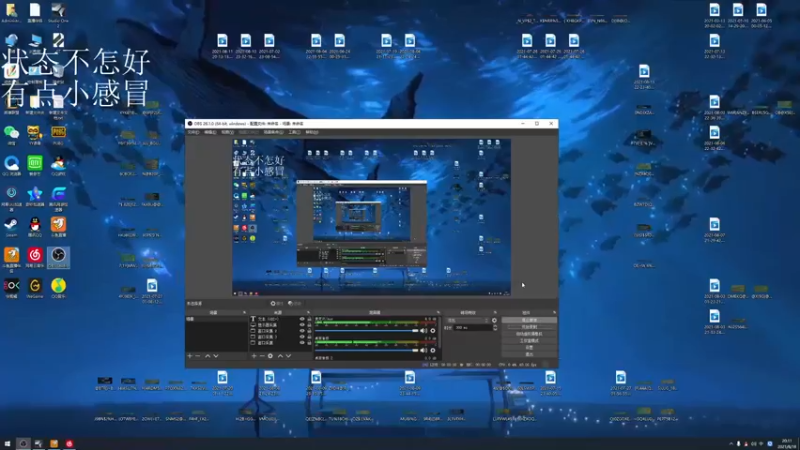Screen dimensions: 800x450
Task: Open OBS 设置 settings button
Action: point(530,347)
